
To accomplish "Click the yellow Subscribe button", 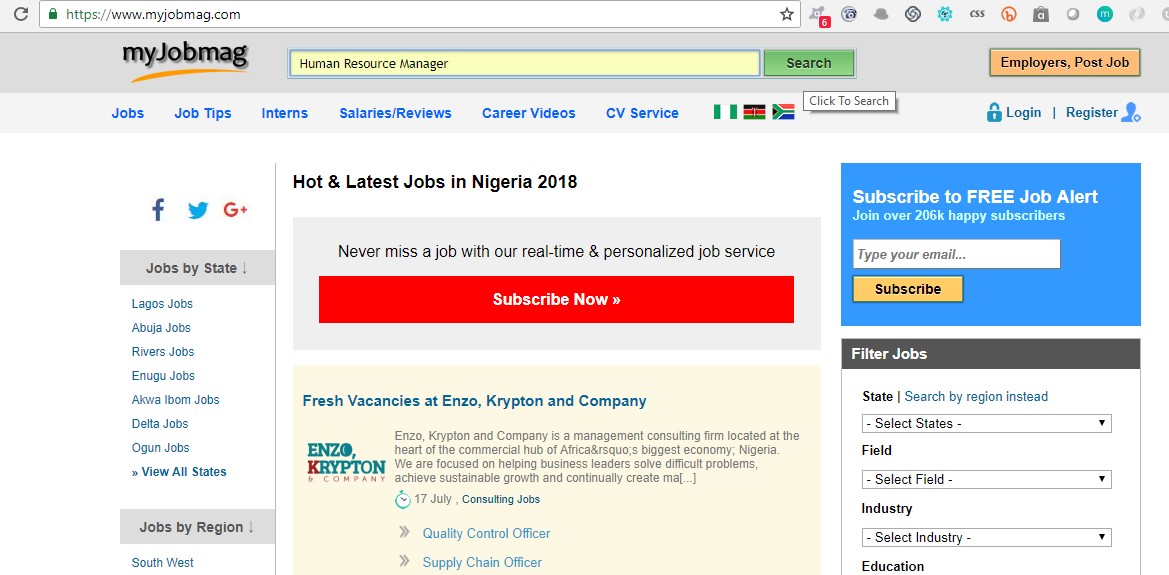I will click(x=907, y=289).
